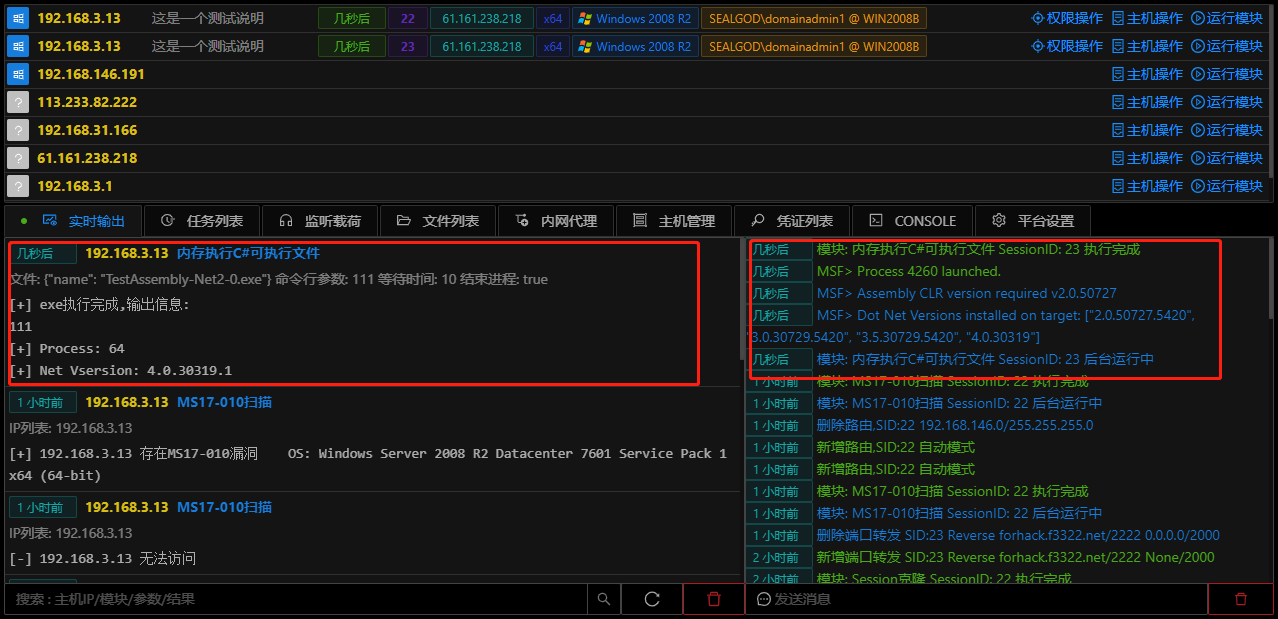Click question mark icon beside 192.168.3.1

17,186
